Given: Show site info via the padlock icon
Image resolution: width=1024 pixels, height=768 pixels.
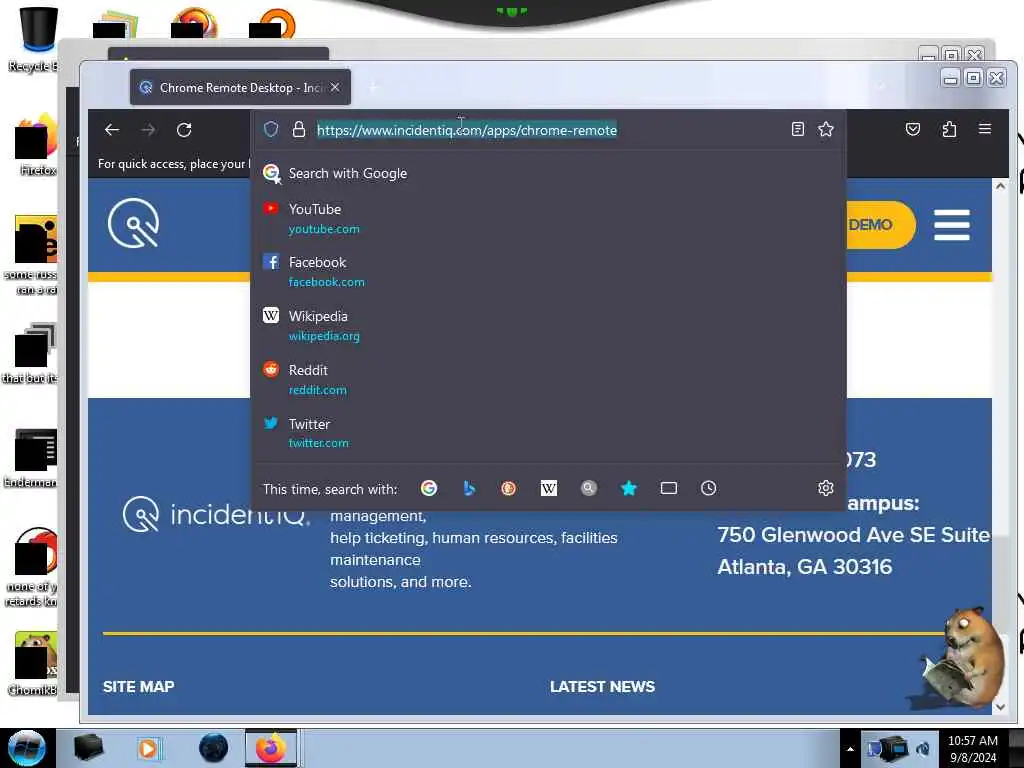Looking at the screenshot, I should pos(298,129).
